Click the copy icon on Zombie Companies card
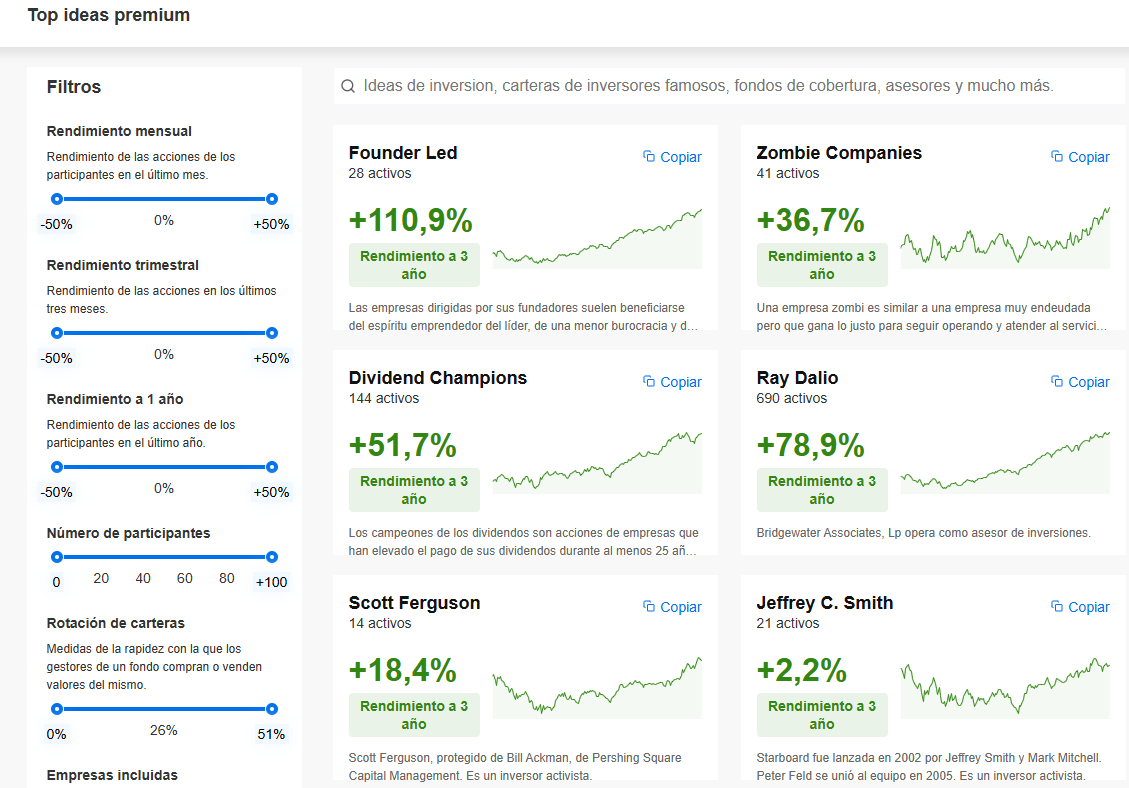Viewport: 1129px width, 788px height. coord(1056,156)
